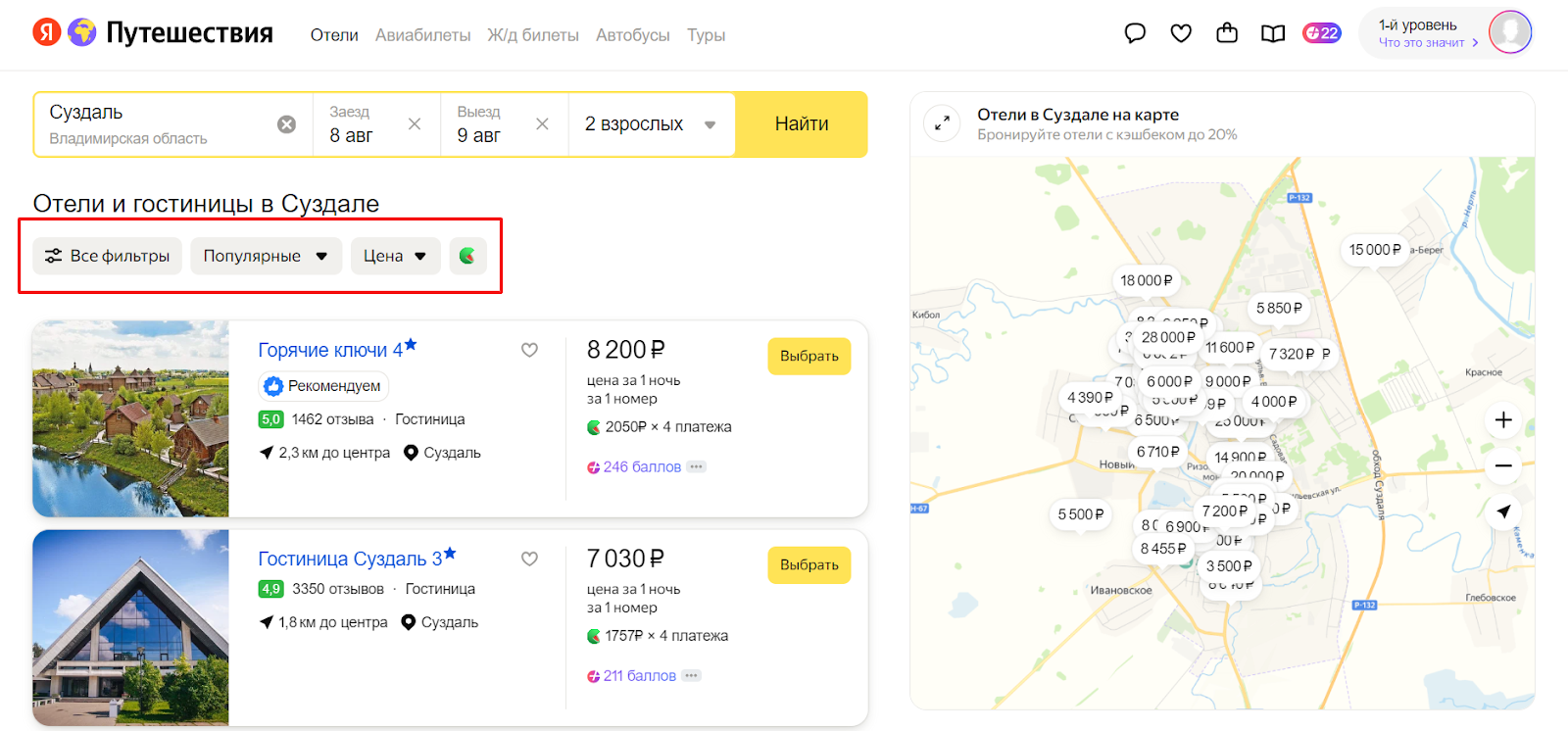
Task: Choose Гостиница Суздаль with Выбрать
Action: tap(809, 564)
